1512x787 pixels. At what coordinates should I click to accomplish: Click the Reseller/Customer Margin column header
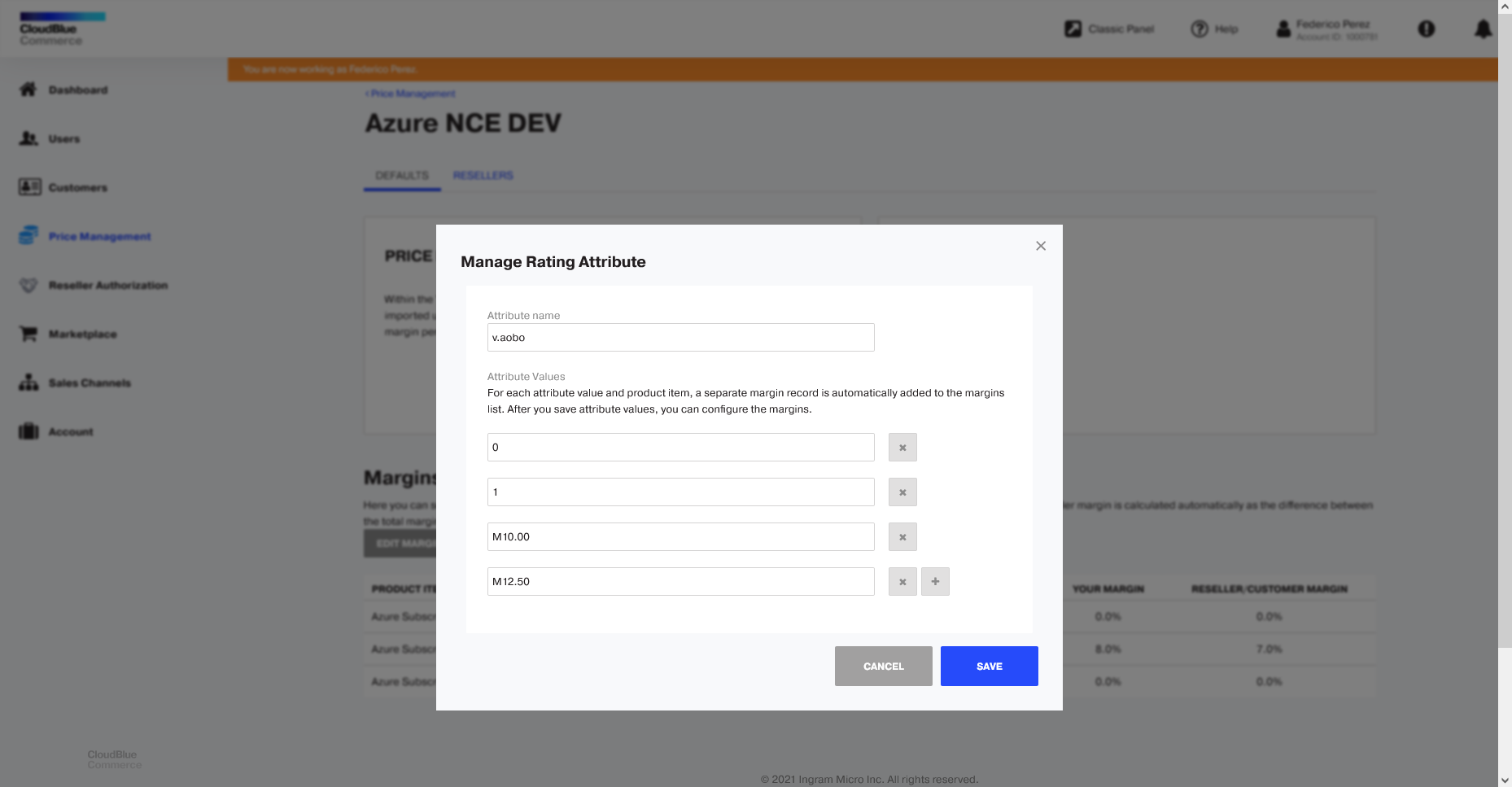coord(1269,588)
